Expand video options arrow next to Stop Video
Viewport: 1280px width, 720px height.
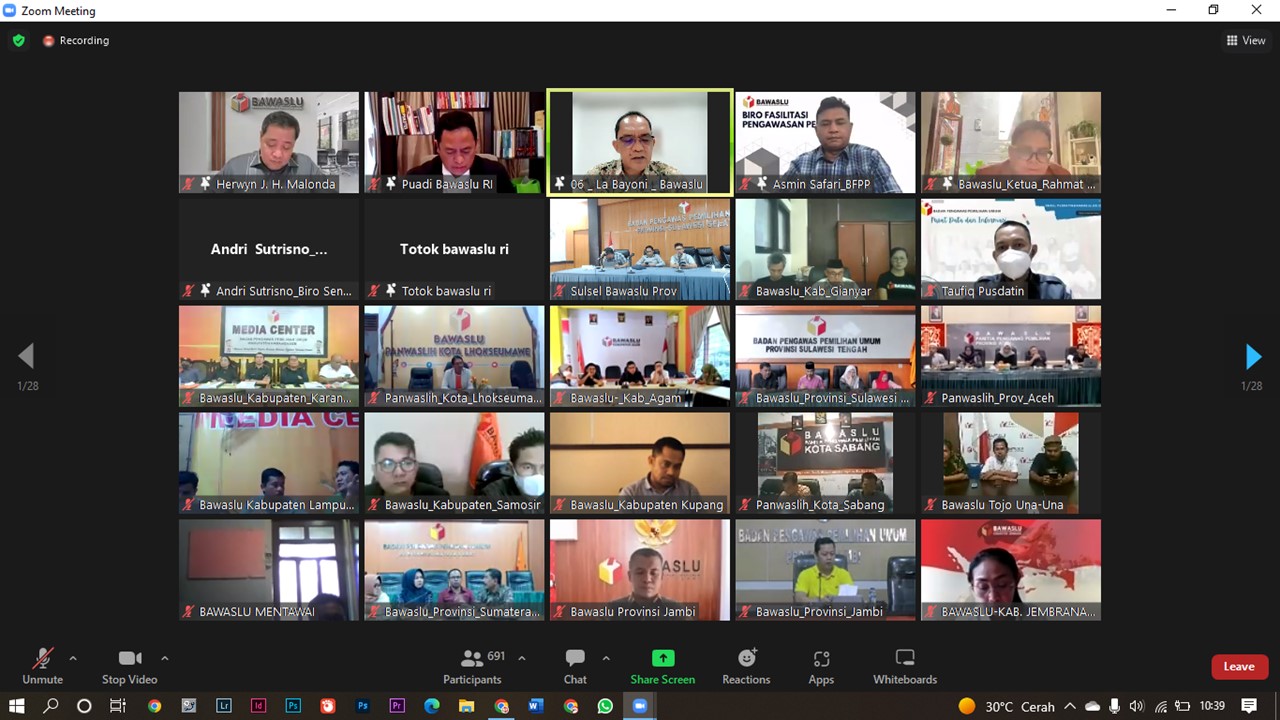pyautogui.click(x=165, y=658)
